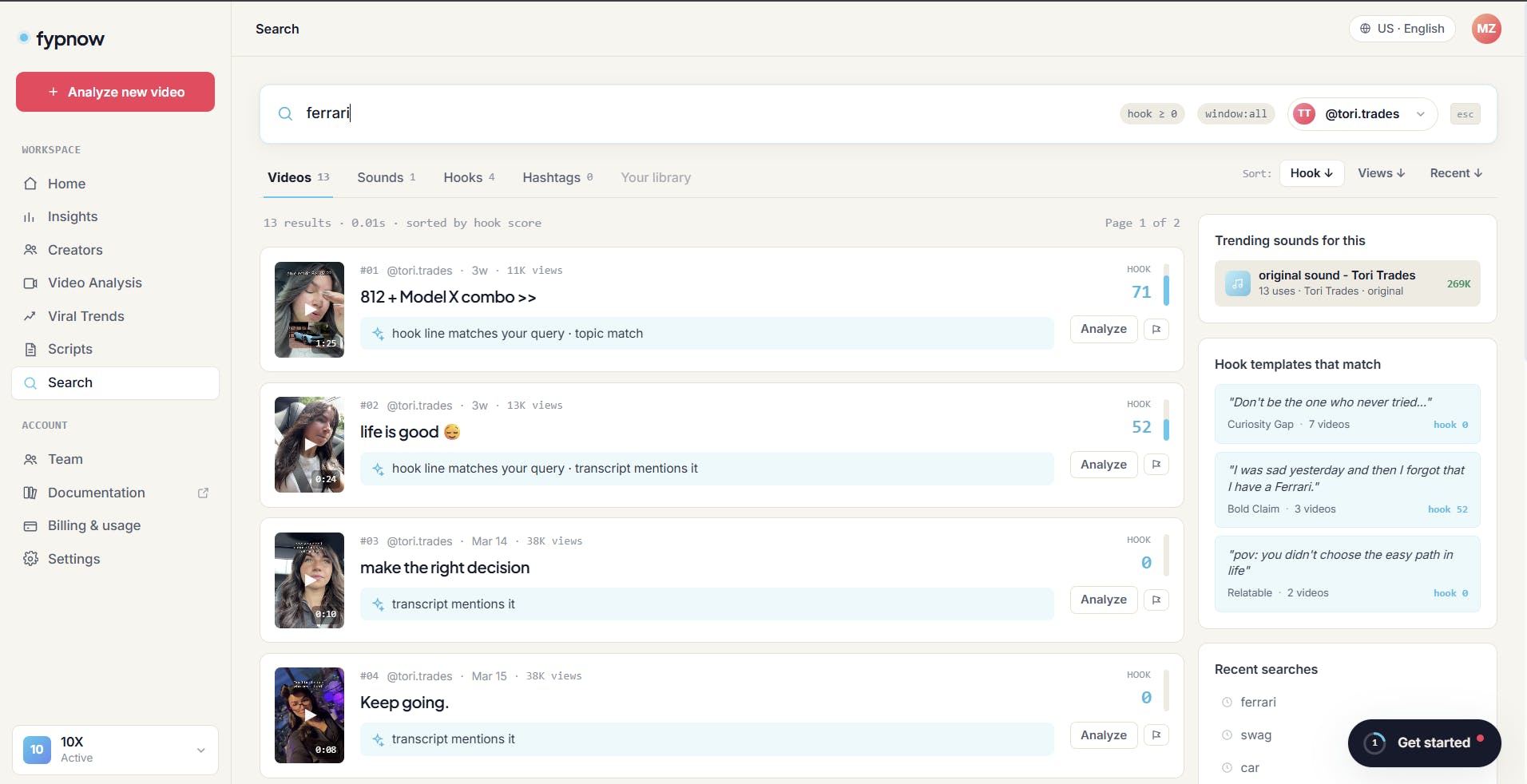
Task: Click the clock icon beside 'ferrari' recent search
Action: click(x=1227, y=703)
